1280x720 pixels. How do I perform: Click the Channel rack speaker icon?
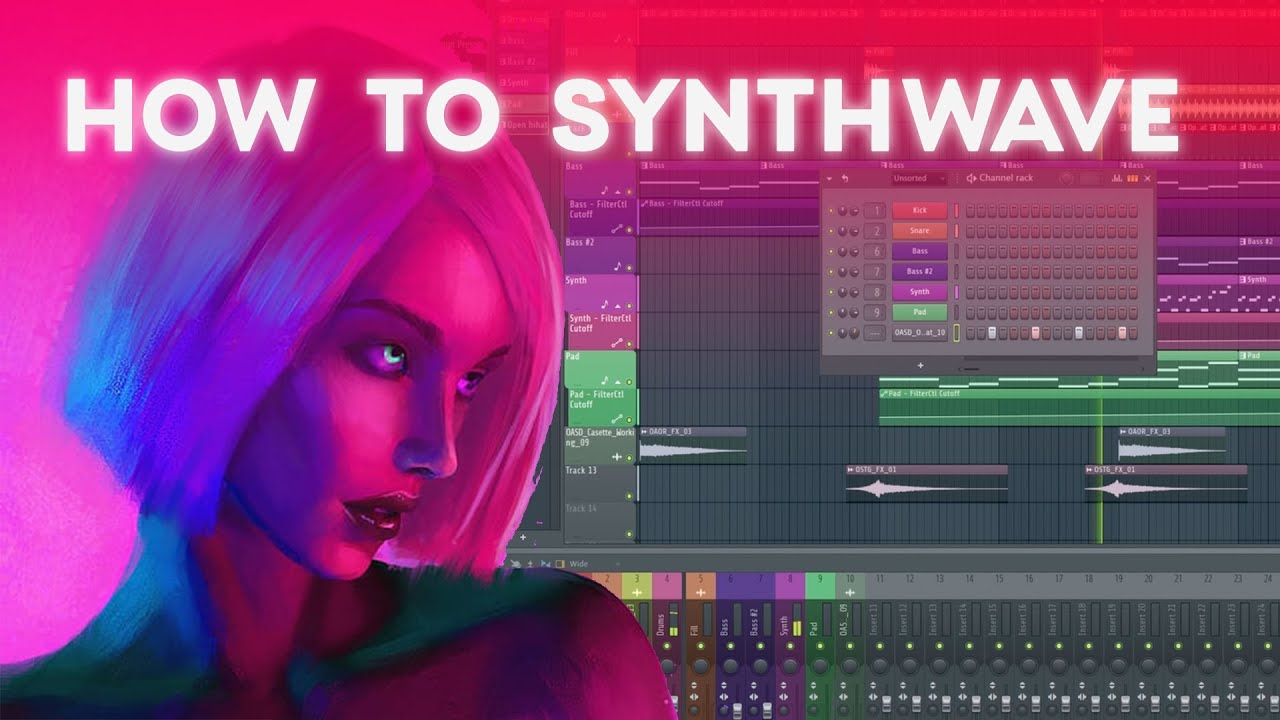(x=971, y=178)
